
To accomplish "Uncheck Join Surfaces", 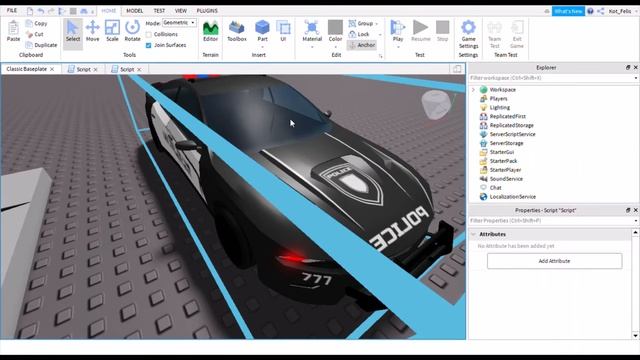I will click(149, 45).
